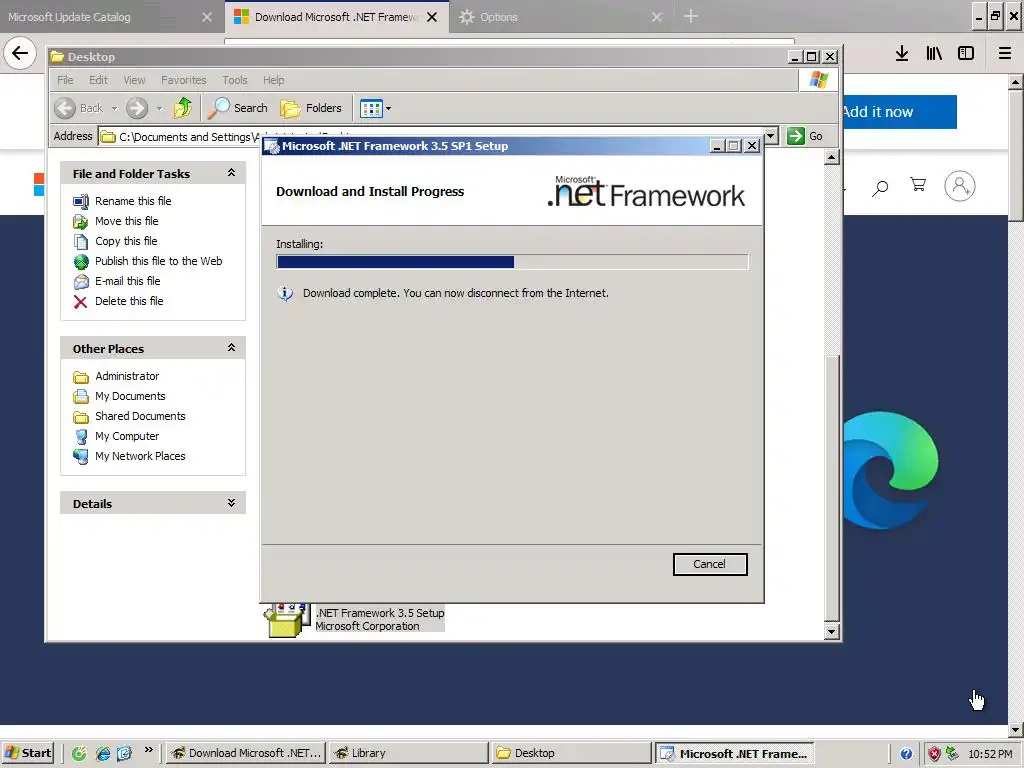This screenshot has width=1024, height=768.
Task: Switch to Desktop taskbar button
Action: 571,753
